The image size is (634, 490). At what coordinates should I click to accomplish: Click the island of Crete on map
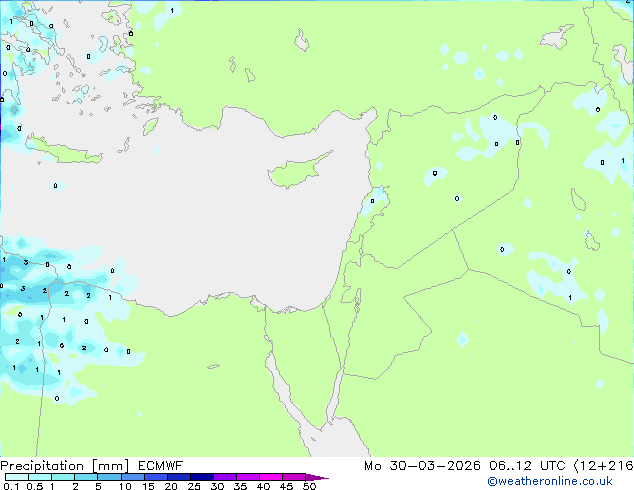click(x=63, y=150)
